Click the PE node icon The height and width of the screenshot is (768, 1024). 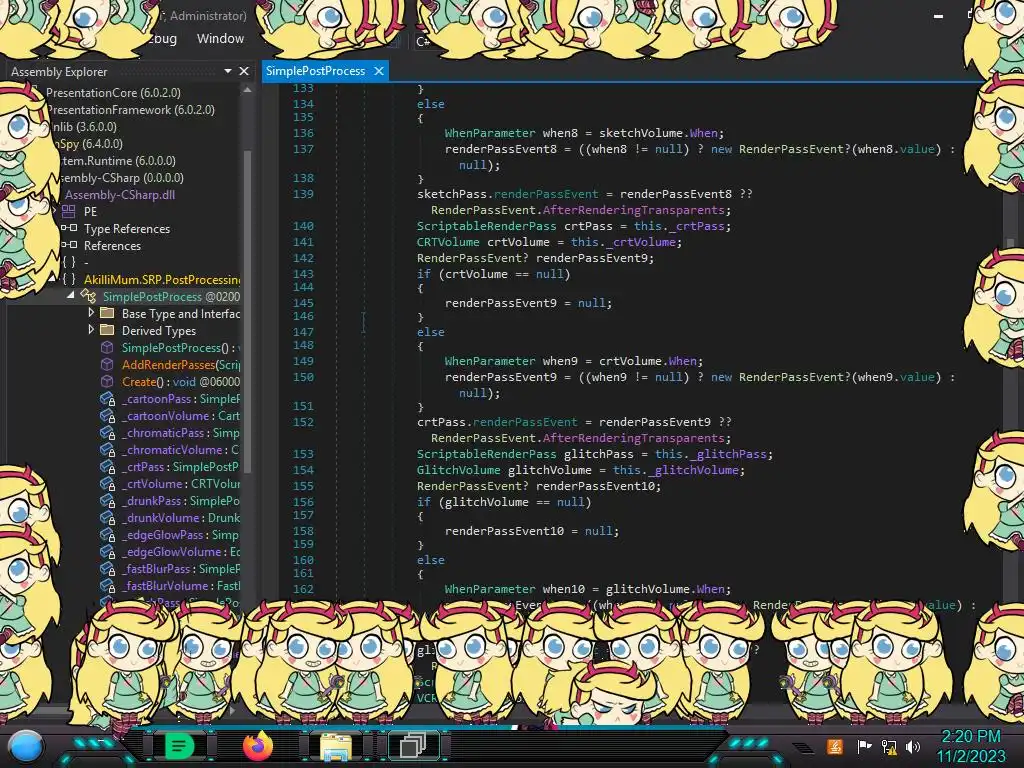69,211
